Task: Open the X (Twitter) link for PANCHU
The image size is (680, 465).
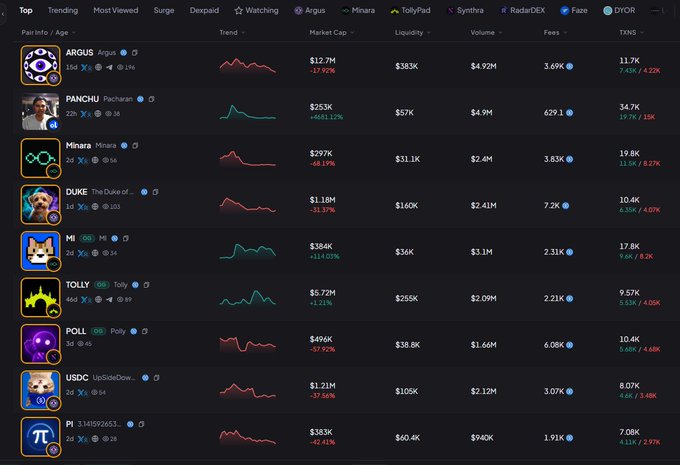Action: pos(85,114)
